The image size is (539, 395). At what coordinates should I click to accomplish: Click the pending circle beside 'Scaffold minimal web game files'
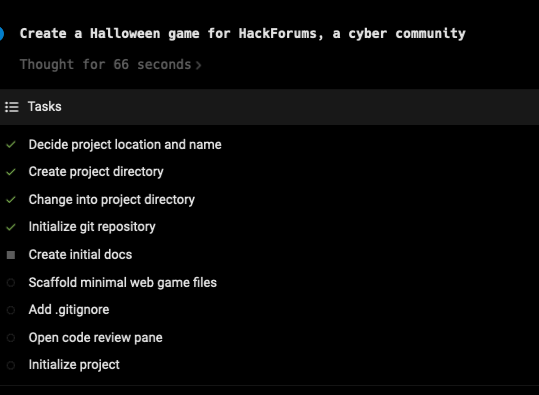[x=11, y=283]
